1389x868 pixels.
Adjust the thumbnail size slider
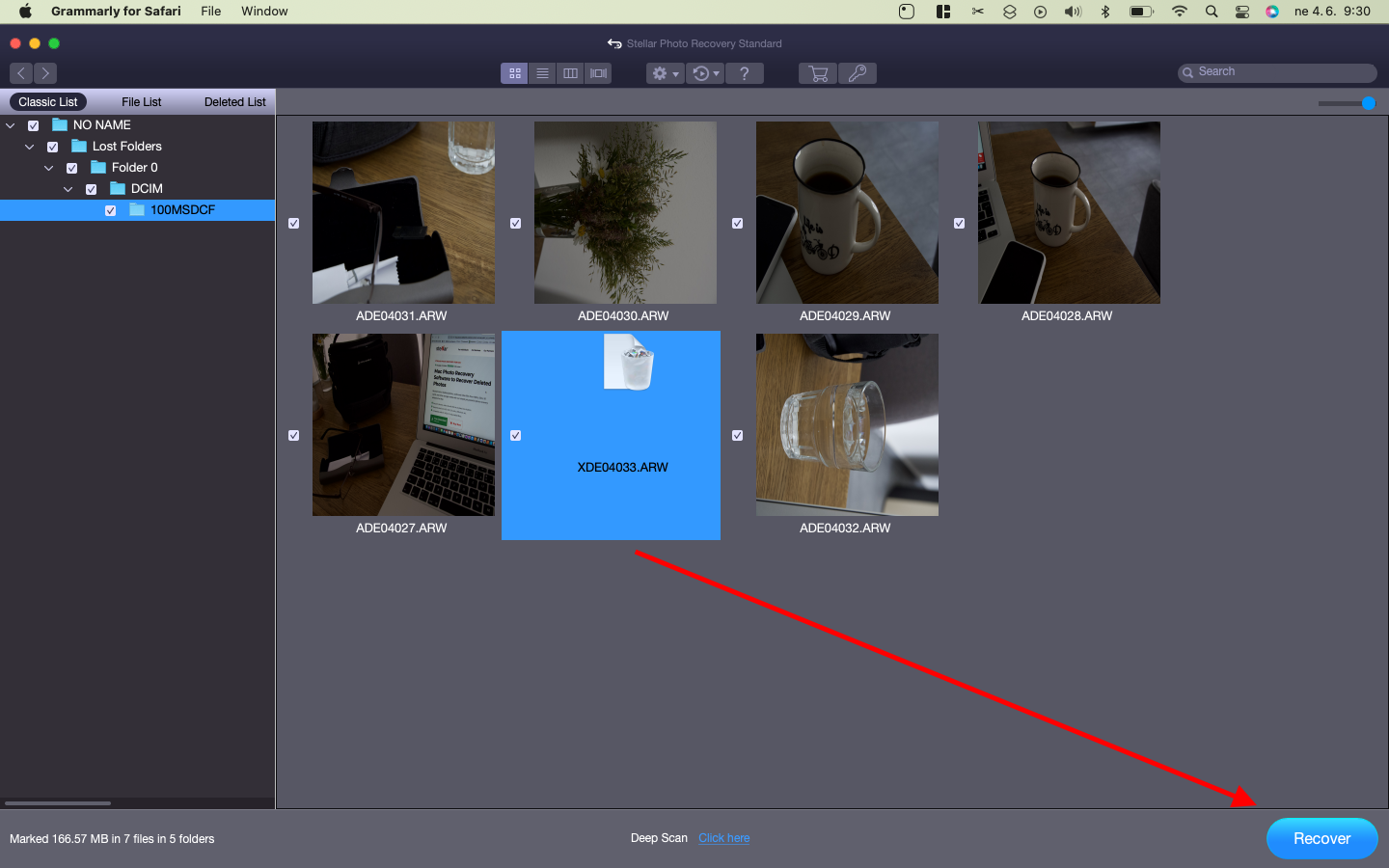1368,103
